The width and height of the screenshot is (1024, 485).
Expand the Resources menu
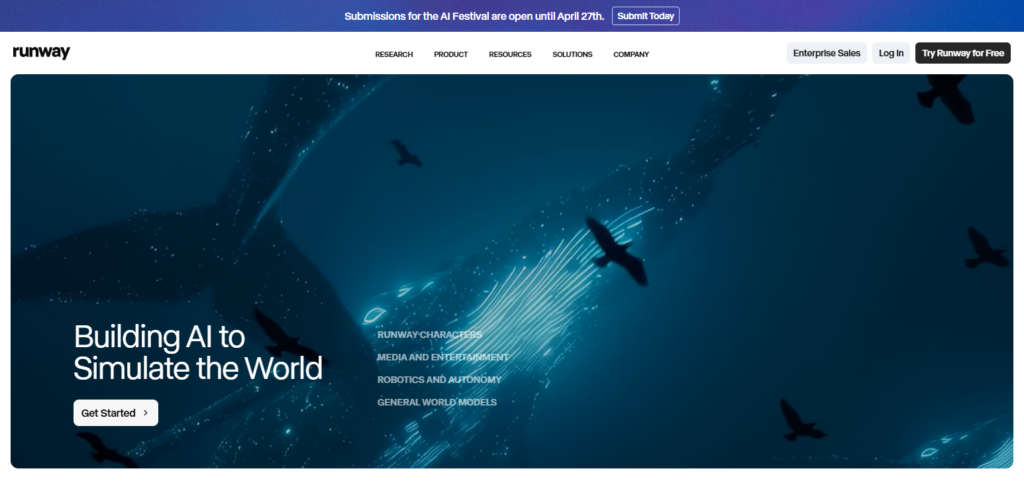tap(510, 54)
